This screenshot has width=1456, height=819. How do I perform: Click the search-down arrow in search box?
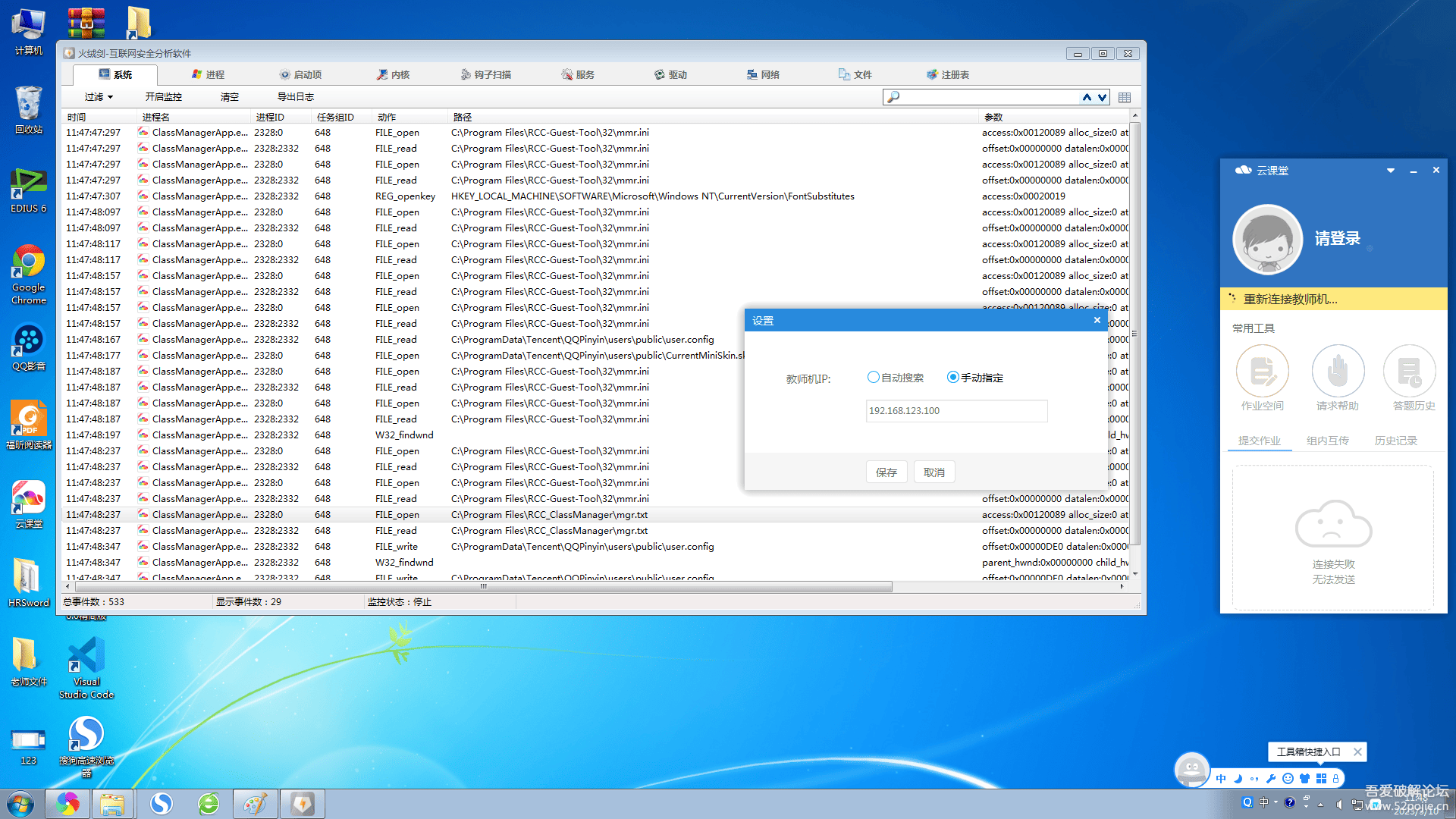point(1102,97)
